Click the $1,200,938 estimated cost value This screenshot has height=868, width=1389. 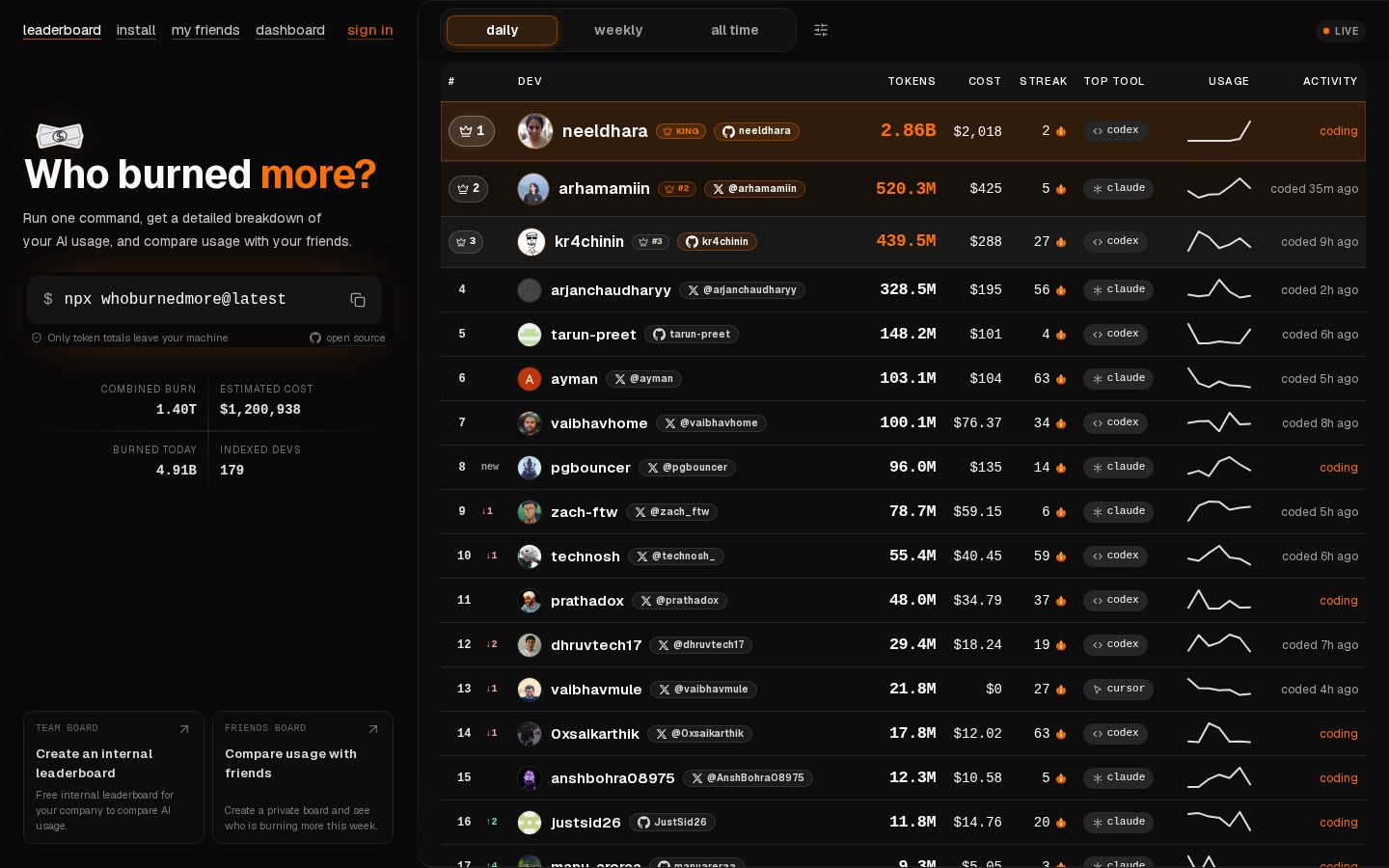[260, 410]
